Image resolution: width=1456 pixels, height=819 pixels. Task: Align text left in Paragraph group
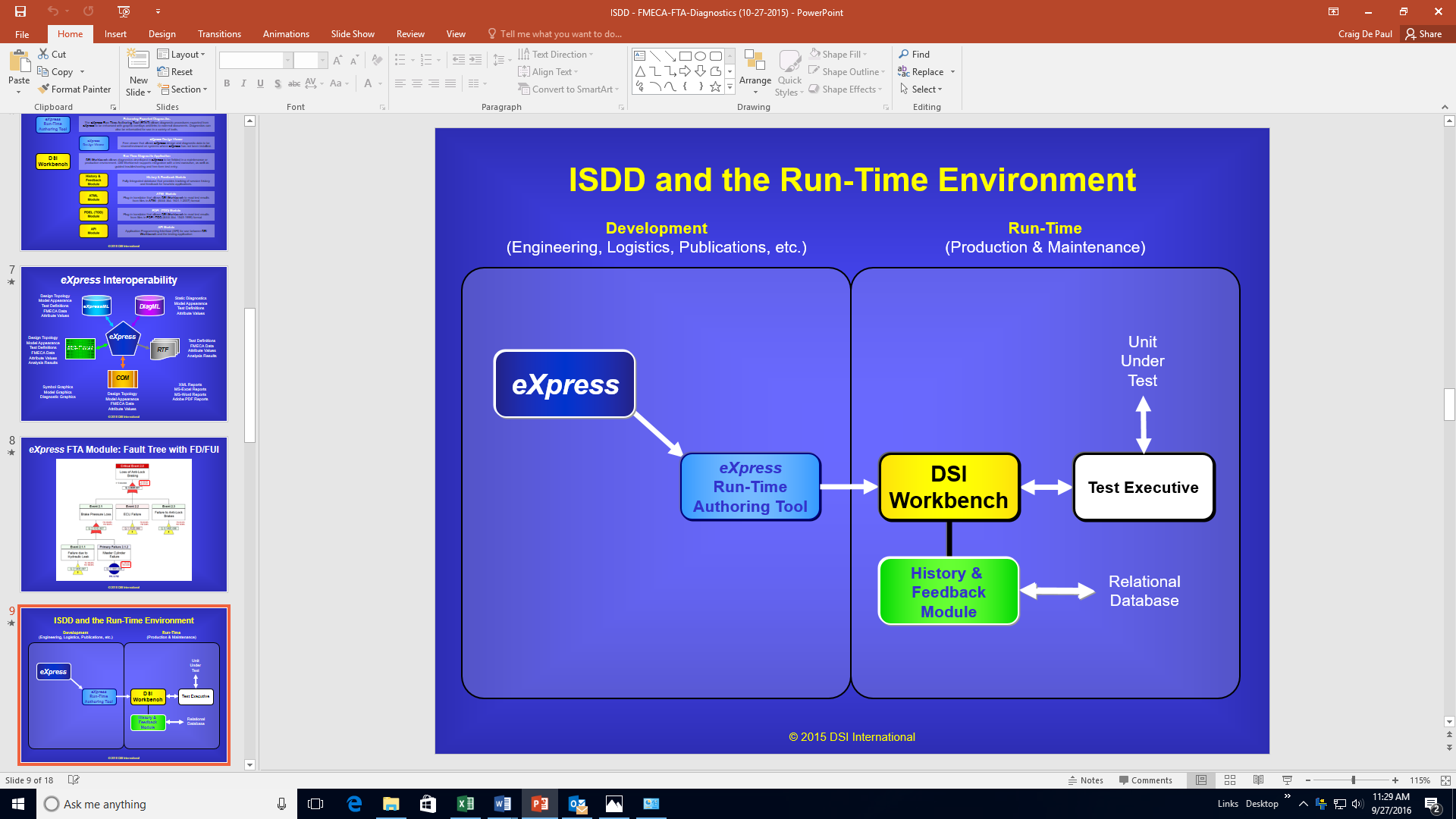(400, 83)
